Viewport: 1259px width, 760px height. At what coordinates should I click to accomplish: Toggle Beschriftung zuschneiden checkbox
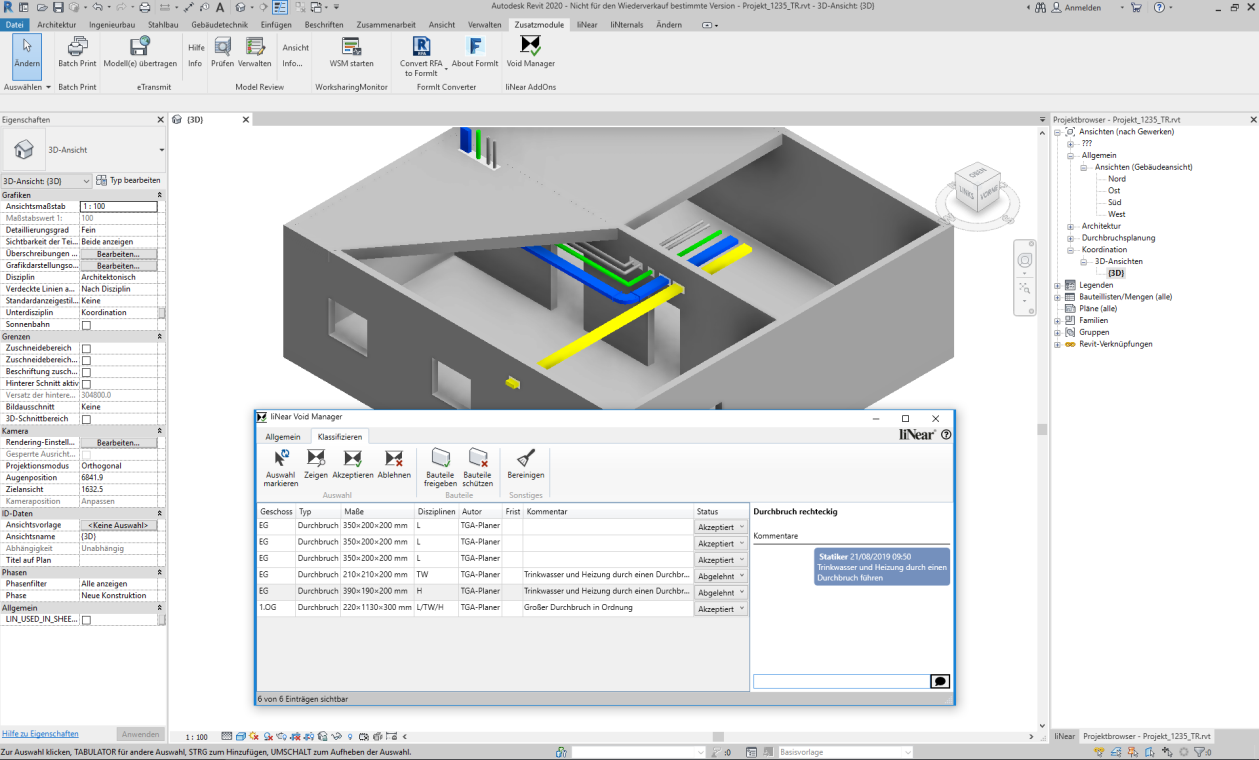[x=86, y=372]
